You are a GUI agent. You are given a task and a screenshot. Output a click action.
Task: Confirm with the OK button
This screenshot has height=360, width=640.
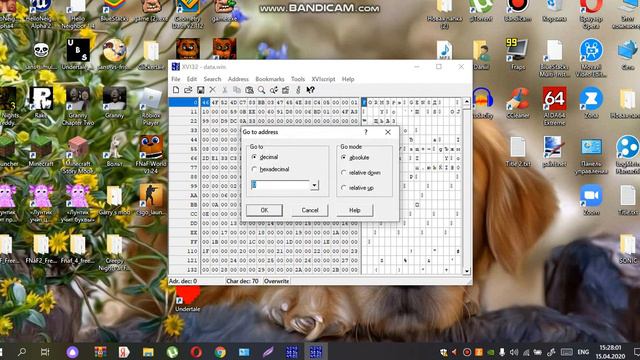point(264,210)
